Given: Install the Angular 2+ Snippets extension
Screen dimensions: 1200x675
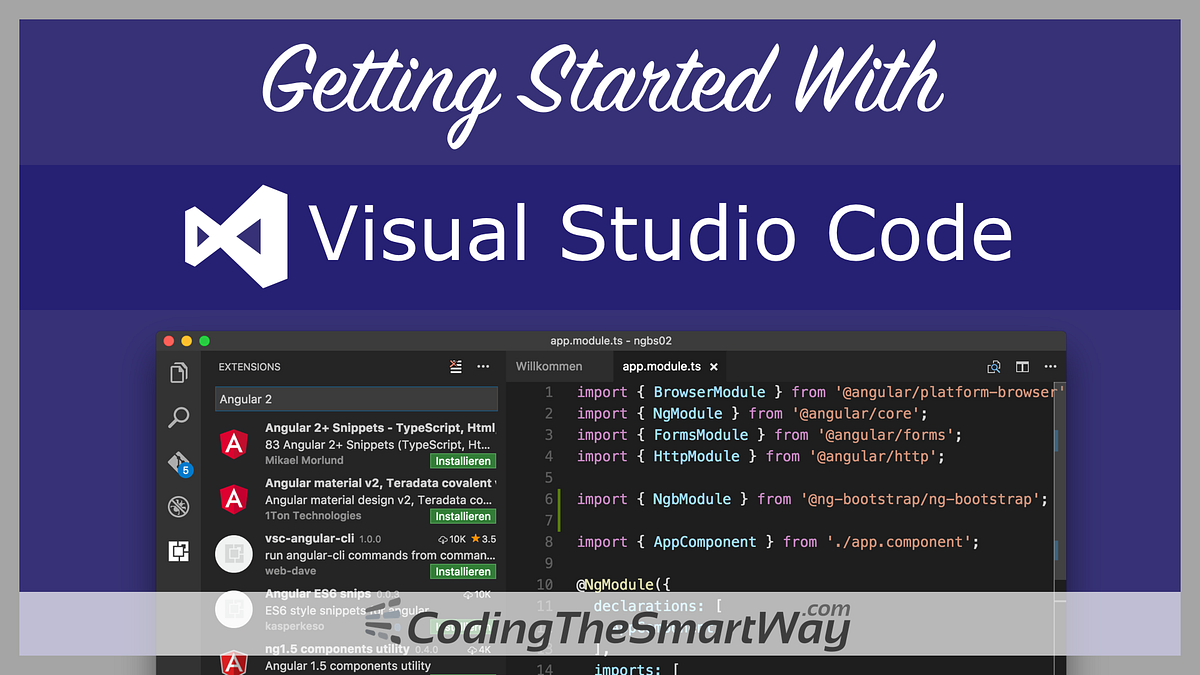Looking at the screenshot, I should coord(463,460).
